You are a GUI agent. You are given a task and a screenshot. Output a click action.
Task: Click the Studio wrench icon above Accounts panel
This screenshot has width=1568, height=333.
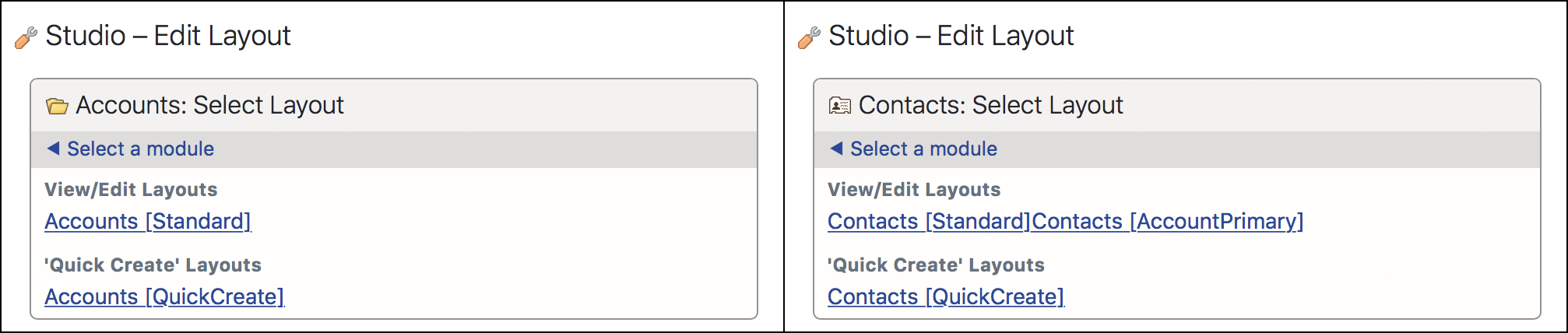pos(26,37)
